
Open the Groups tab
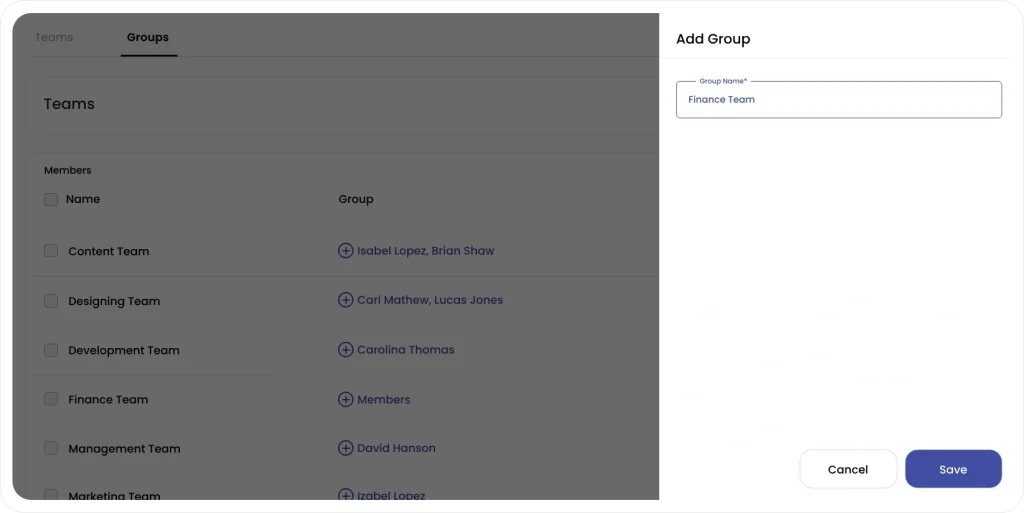[x=148, y=37]
